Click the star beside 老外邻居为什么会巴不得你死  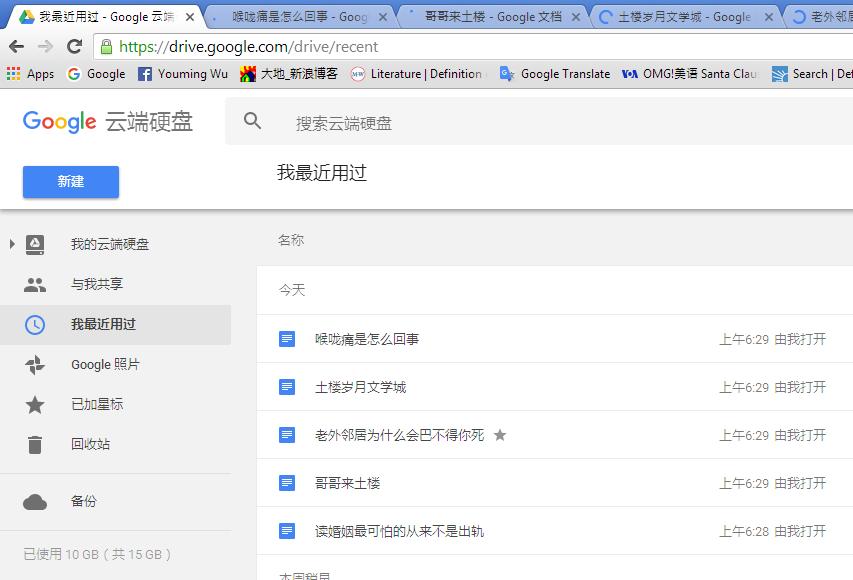[x=500, y=435]
